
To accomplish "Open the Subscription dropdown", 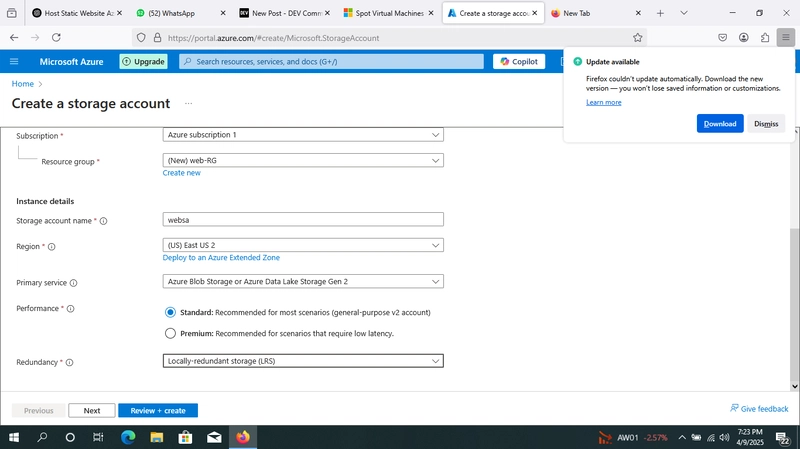I will tap(303, 135).
